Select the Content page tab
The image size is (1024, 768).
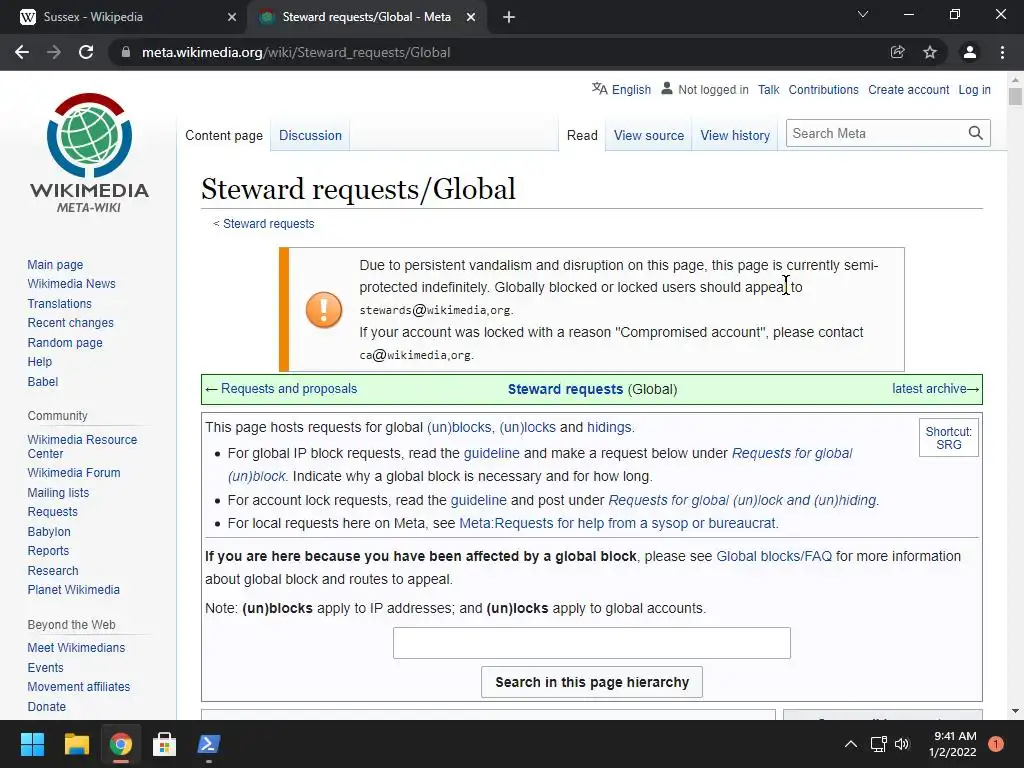[x=224, y=135]
